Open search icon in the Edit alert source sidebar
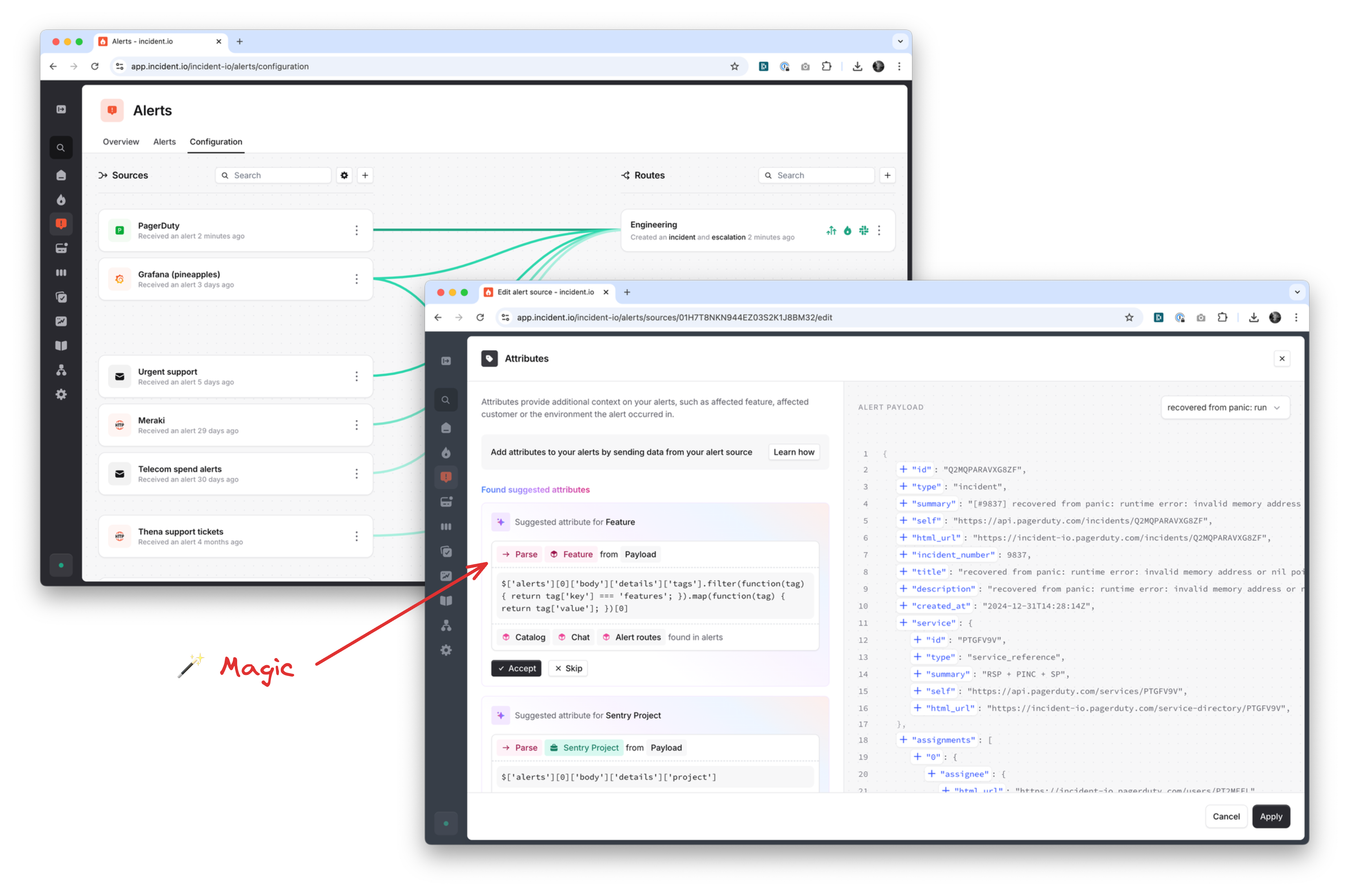1350x896 pixels. pyautogui.click(x=446, y=400)
